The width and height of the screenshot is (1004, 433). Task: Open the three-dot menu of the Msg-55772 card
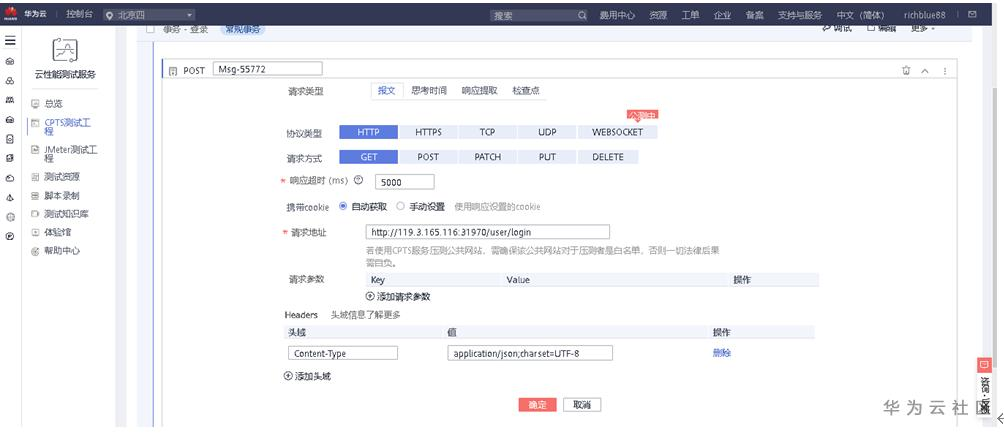pyautogui.click(x=945, y=71)
